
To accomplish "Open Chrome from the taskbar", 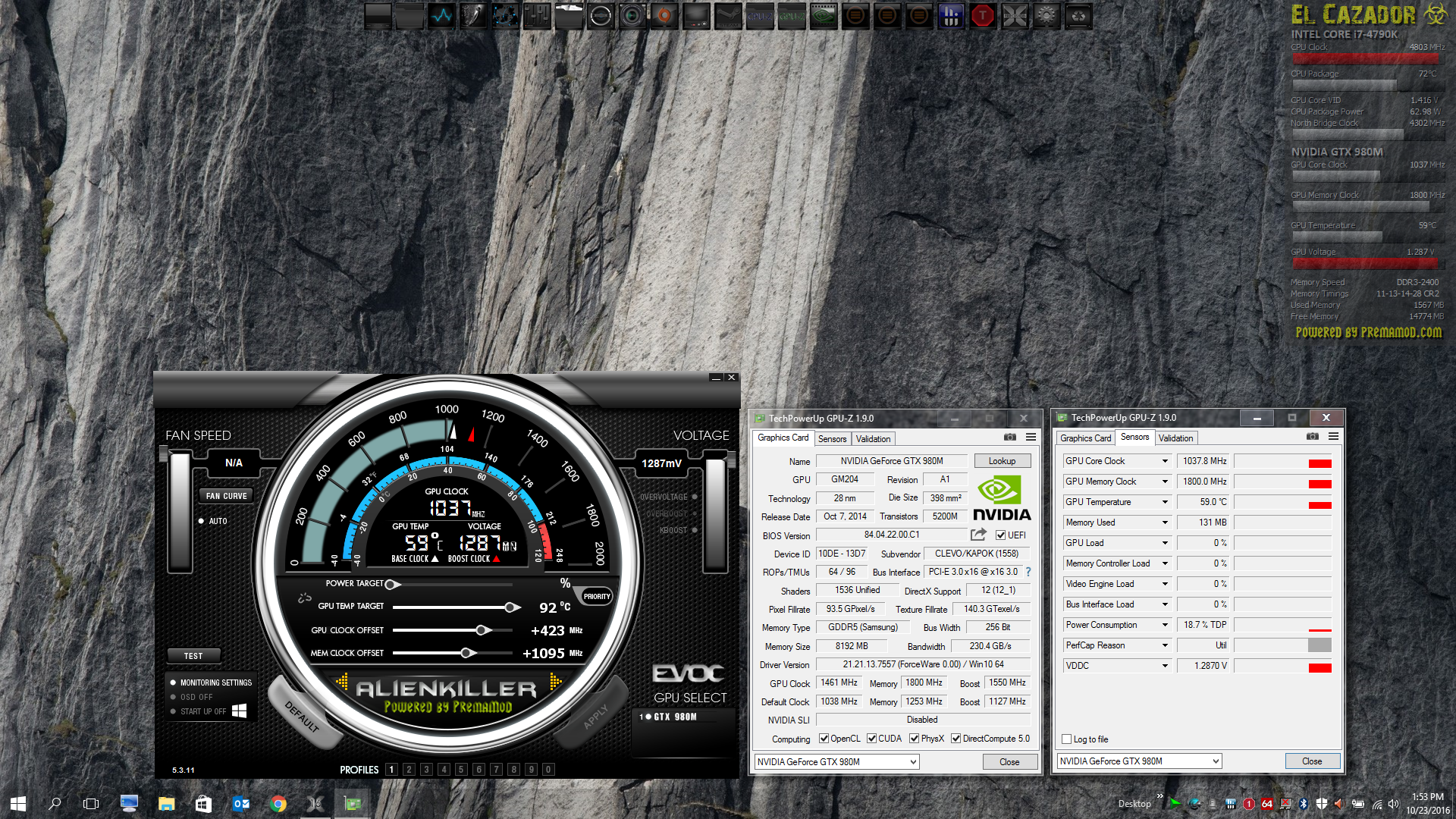I will (278, 804).
